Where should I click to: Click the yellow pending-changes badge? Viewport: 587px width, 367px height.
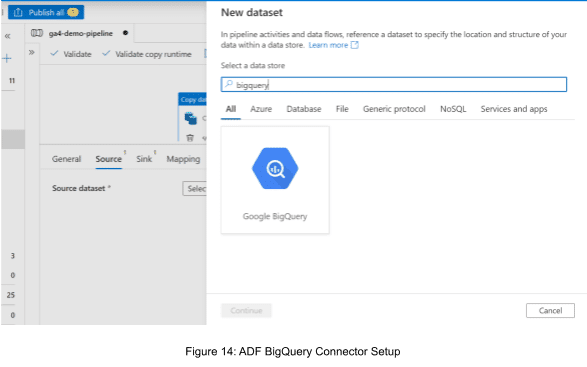(73, 12)
